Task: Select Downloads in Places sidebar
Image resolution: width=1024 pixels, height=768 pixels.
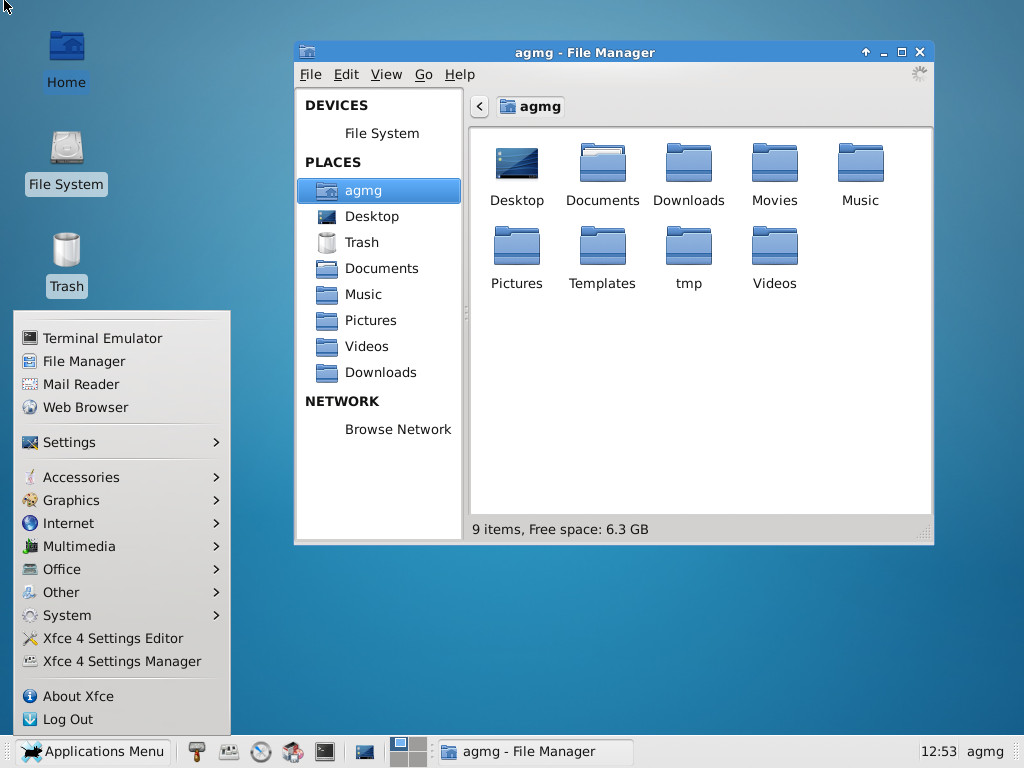Action: (379, 373)
